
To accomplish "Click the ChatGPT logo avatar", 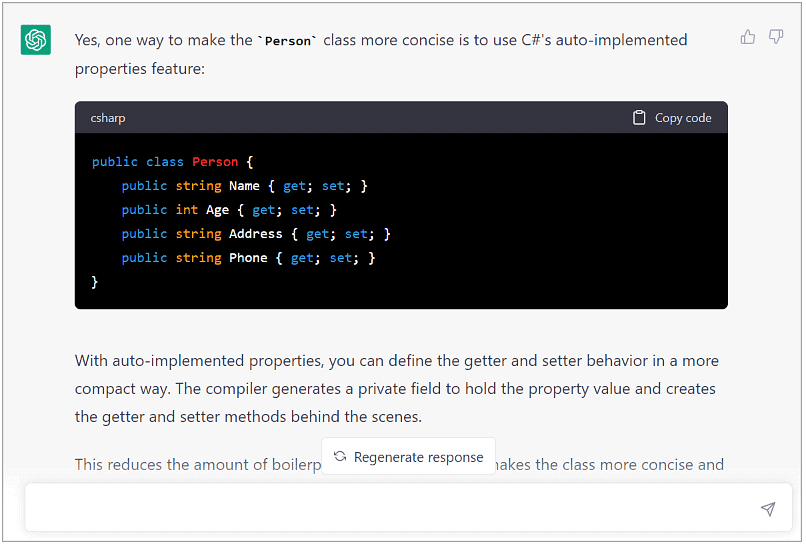I will [x=35, y=40].
